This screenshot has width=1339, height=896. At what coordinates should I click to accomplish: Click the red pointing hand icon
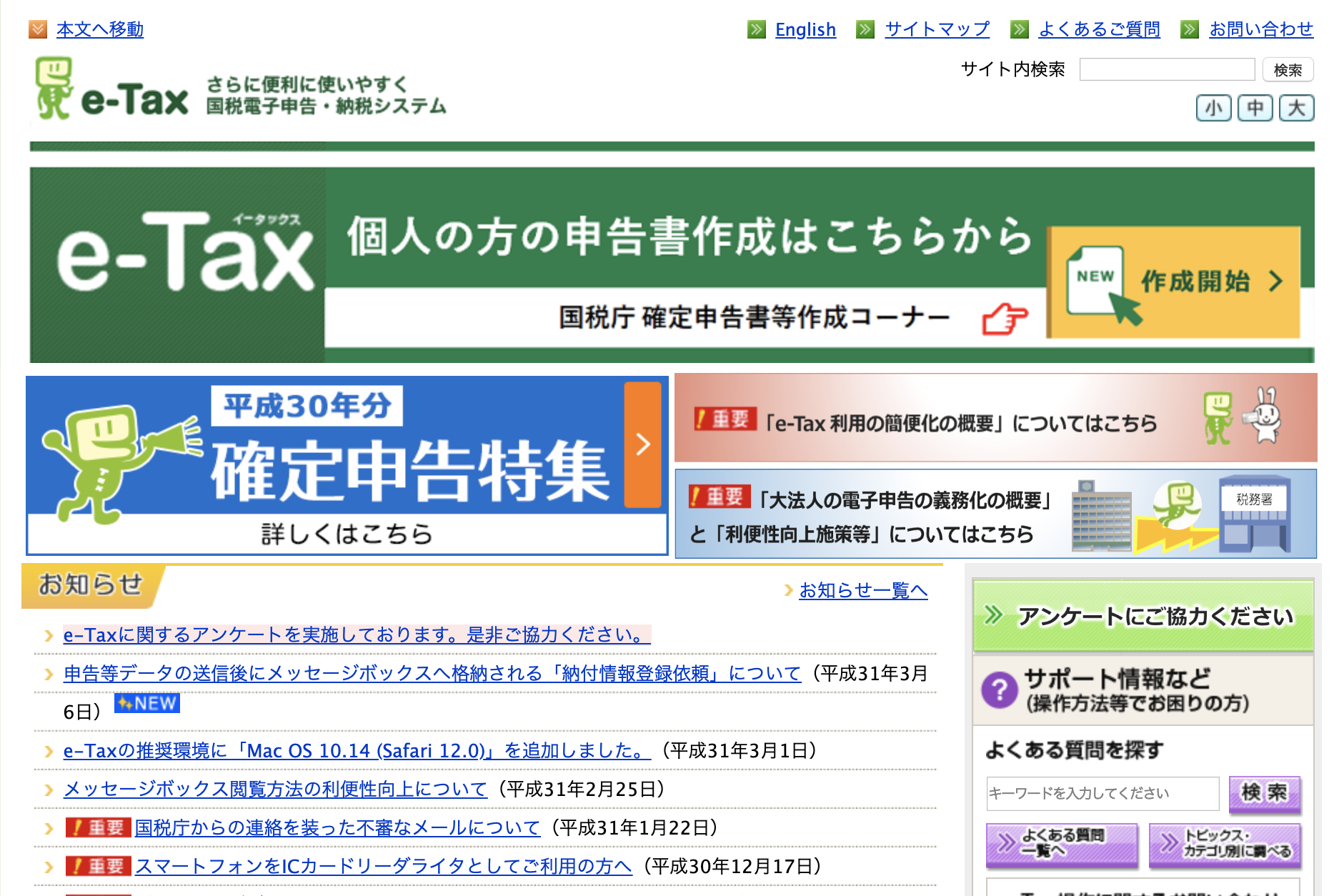[x=1005, y=319]
